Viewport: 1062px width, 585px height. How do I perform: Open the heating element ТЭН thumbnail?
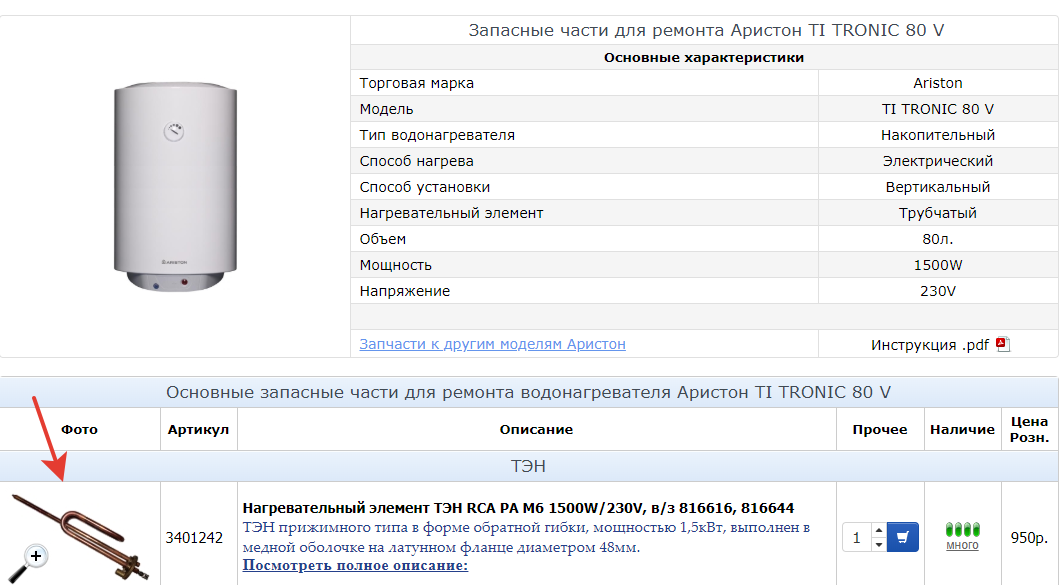coord(80,537)
